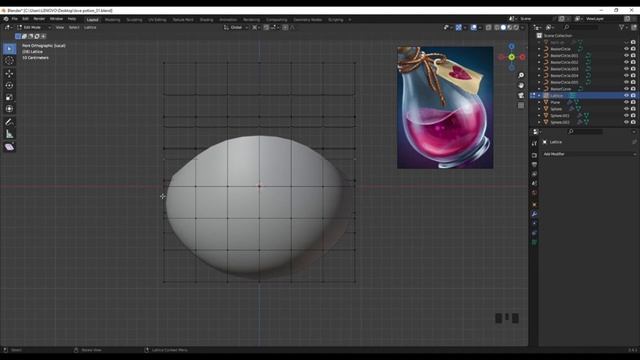Open the outliner display mode dropdown

point(550,27)
